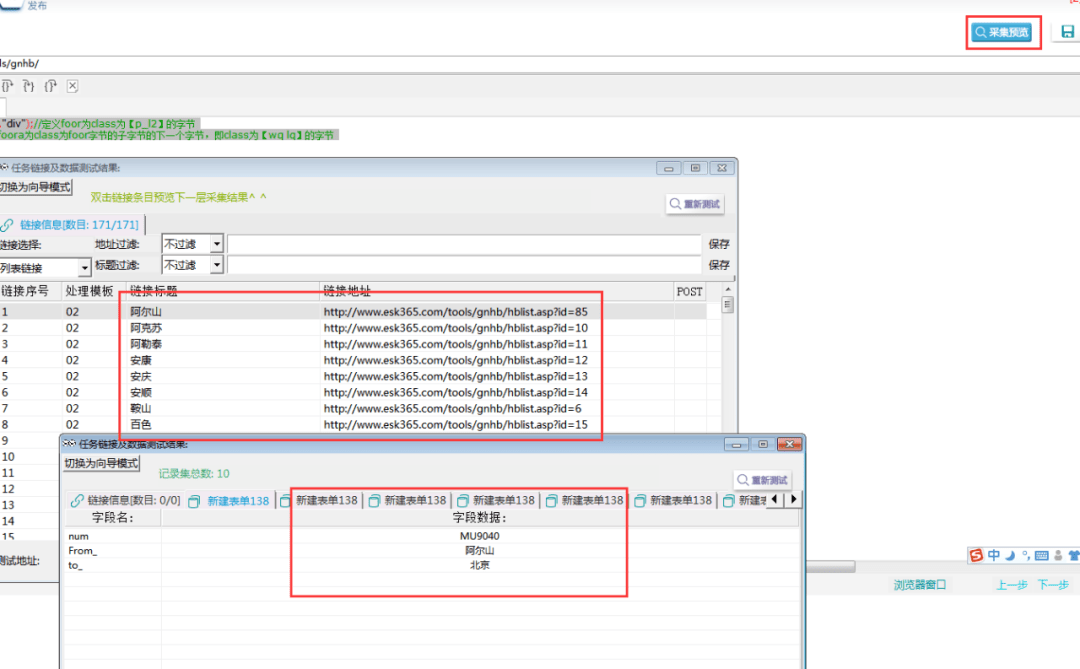The image size is (1080, 669).
Task: Click 保存 beside the 标题过滤 field
Action: point(718,265)
